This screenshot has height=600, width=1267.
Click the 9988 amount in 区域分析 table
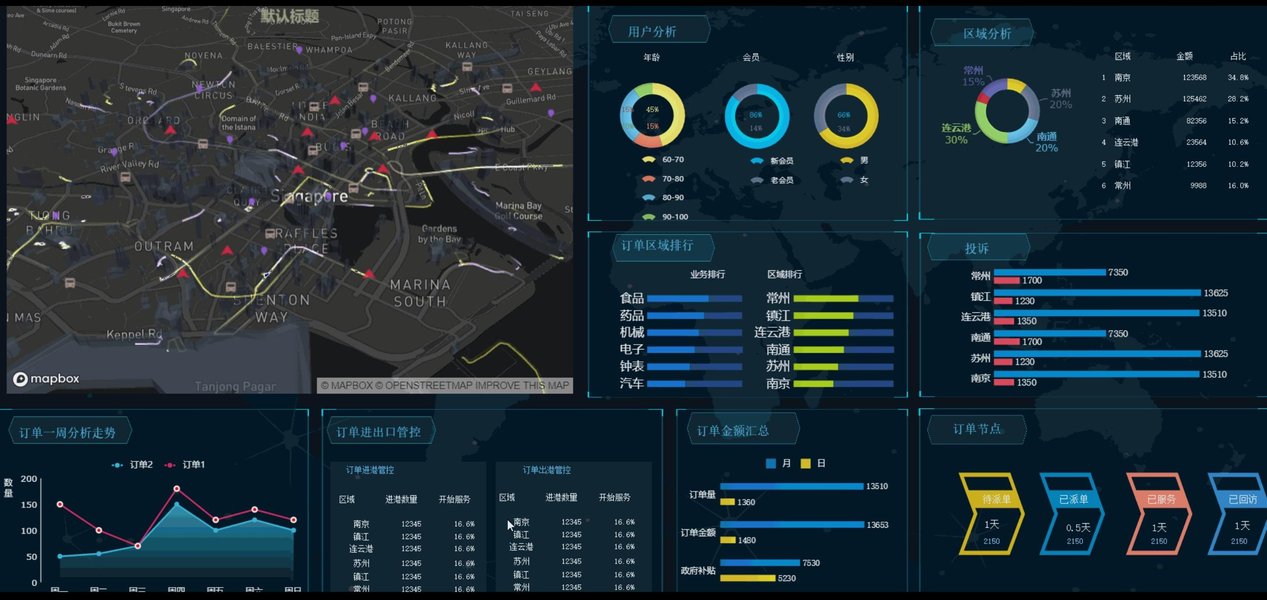point(1197,185)
